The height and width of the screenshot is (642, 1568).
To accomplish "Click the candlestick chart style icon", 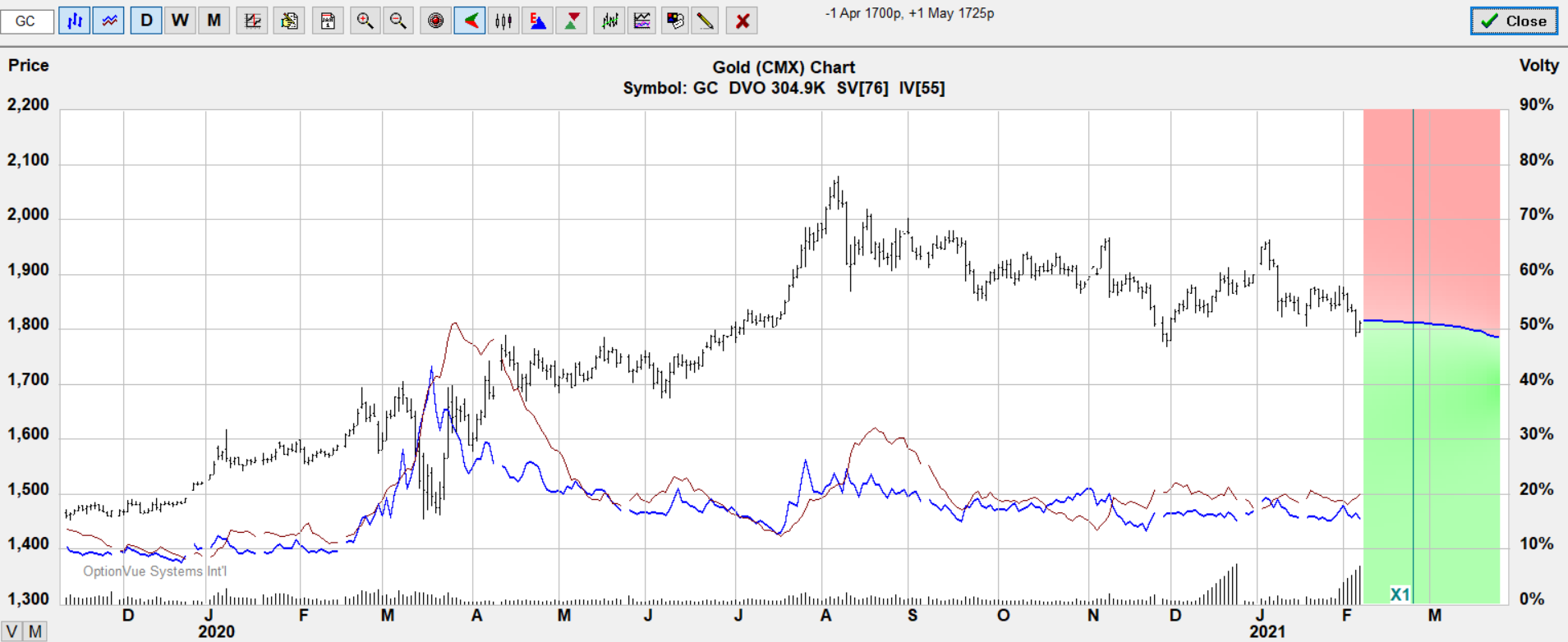I will [504, 21].
